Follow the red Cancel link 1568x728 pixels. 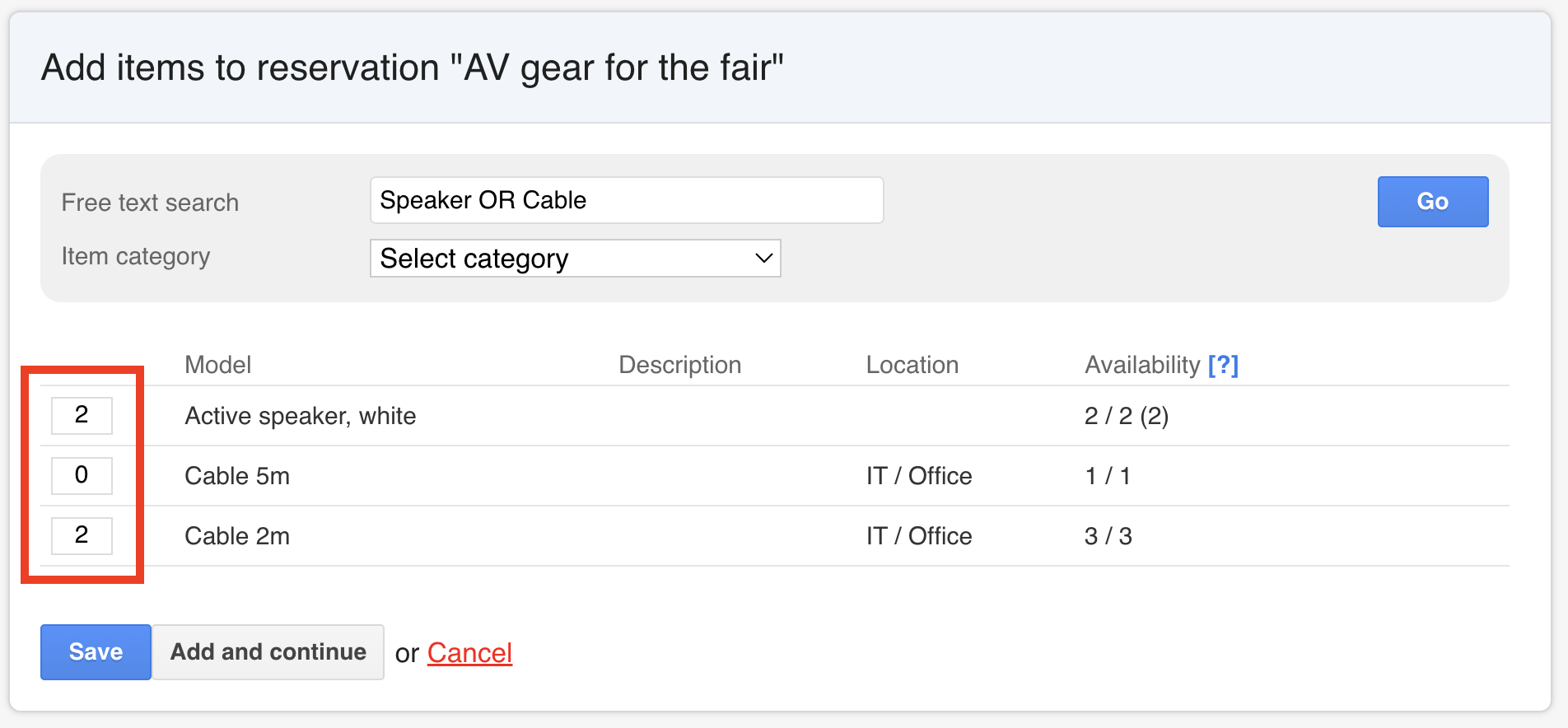click(x=469, y=653)
